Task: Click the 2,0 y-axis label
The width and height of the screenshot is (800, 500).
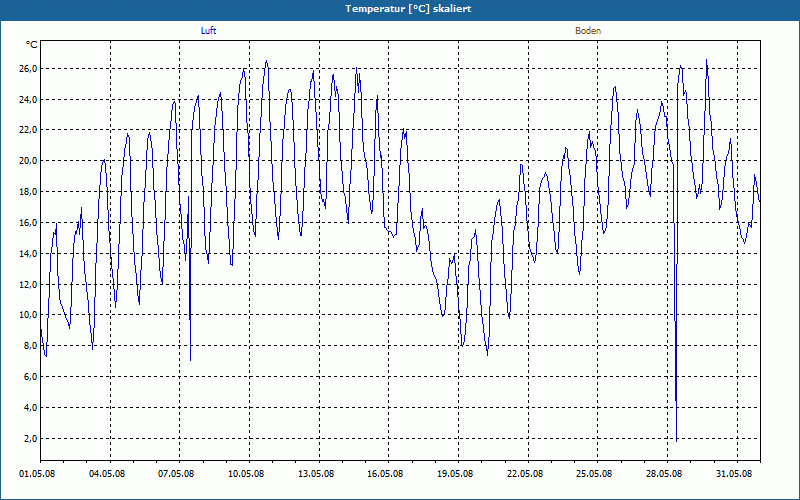Action: tap(31, 438)
